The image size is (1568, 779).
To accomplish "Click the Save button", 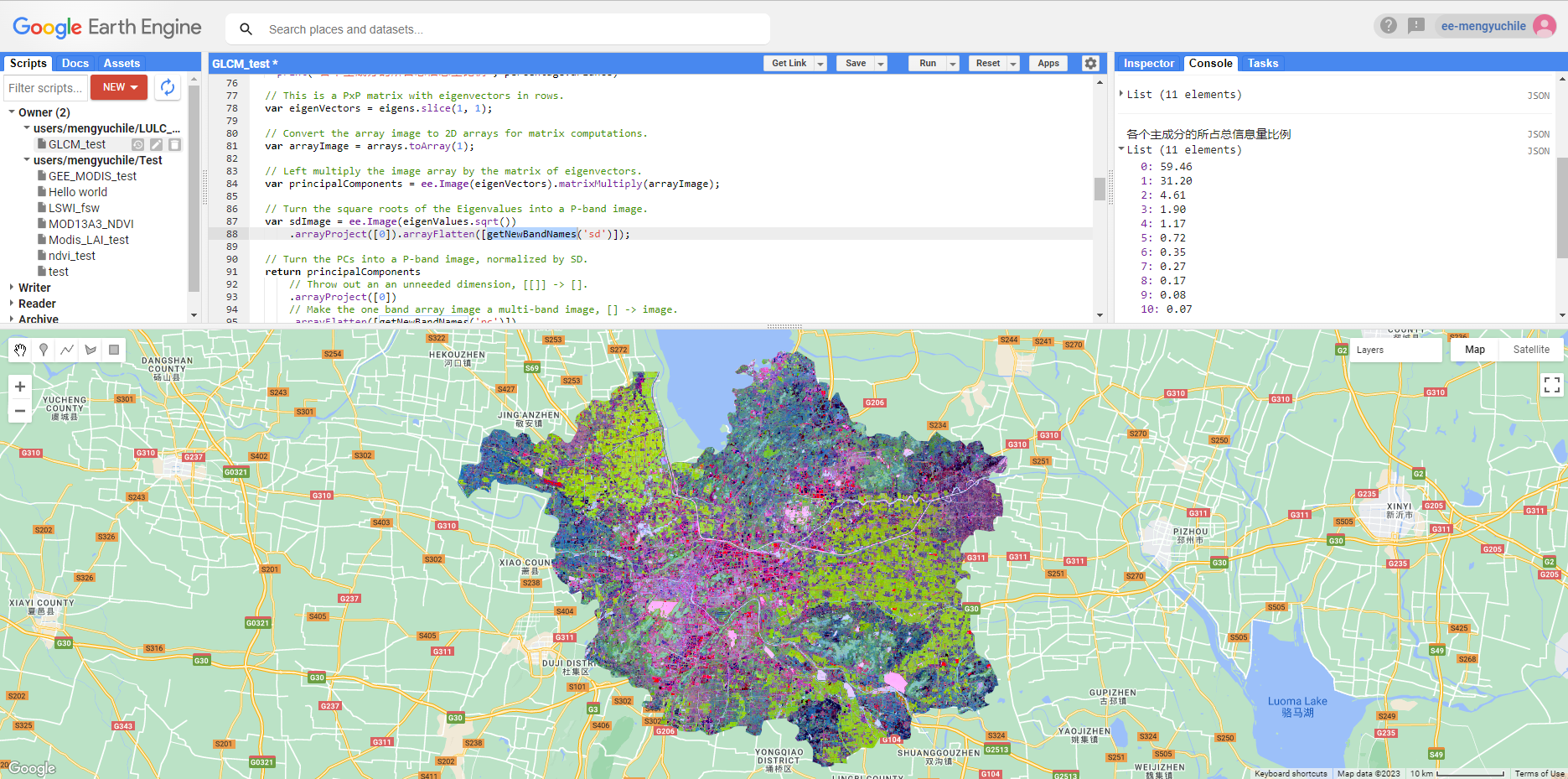I will (x=856, y=64).
